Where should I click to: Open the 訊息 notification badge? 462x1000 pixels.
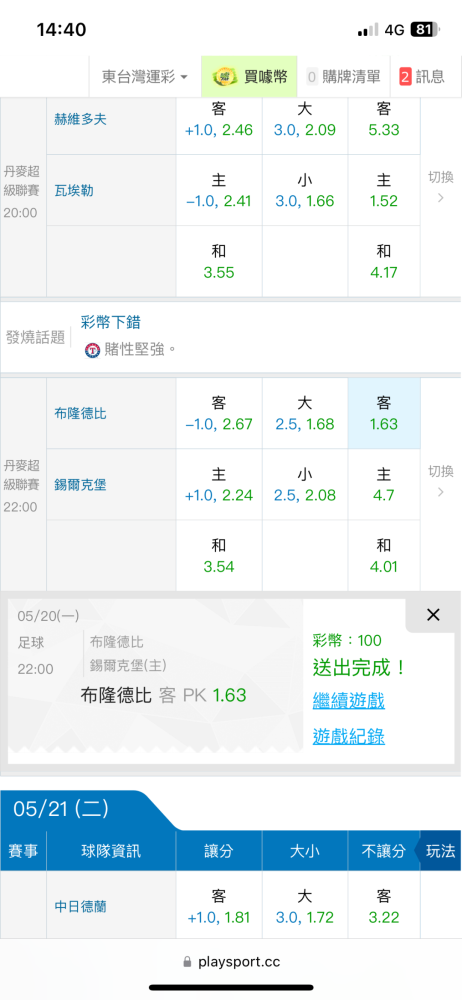405,77
